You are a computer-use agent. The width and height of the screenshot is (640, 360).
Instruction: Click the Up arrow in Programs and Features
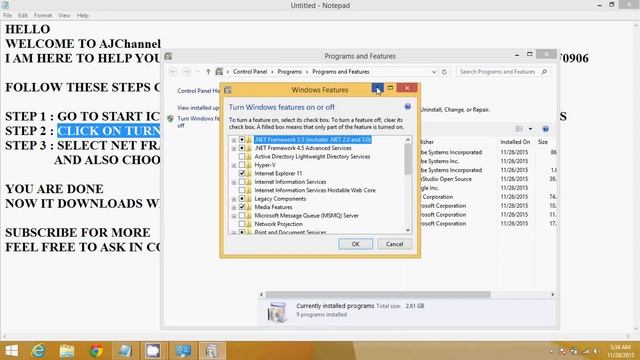[208, 72]
